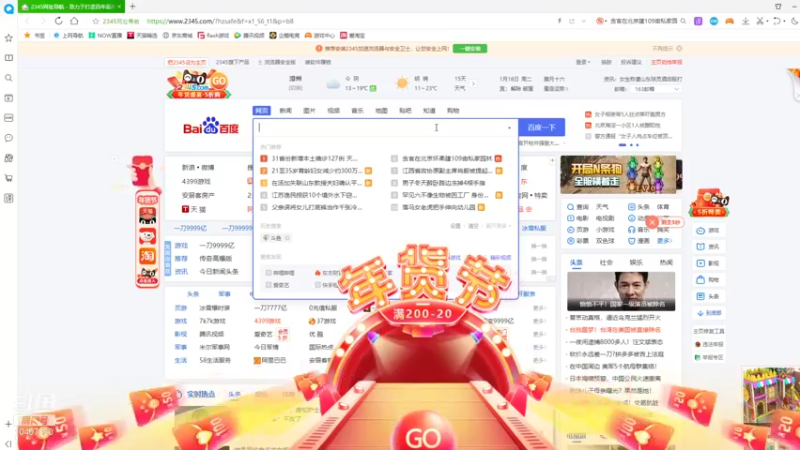Open the 4399游戏 site link

pos(196,181)
